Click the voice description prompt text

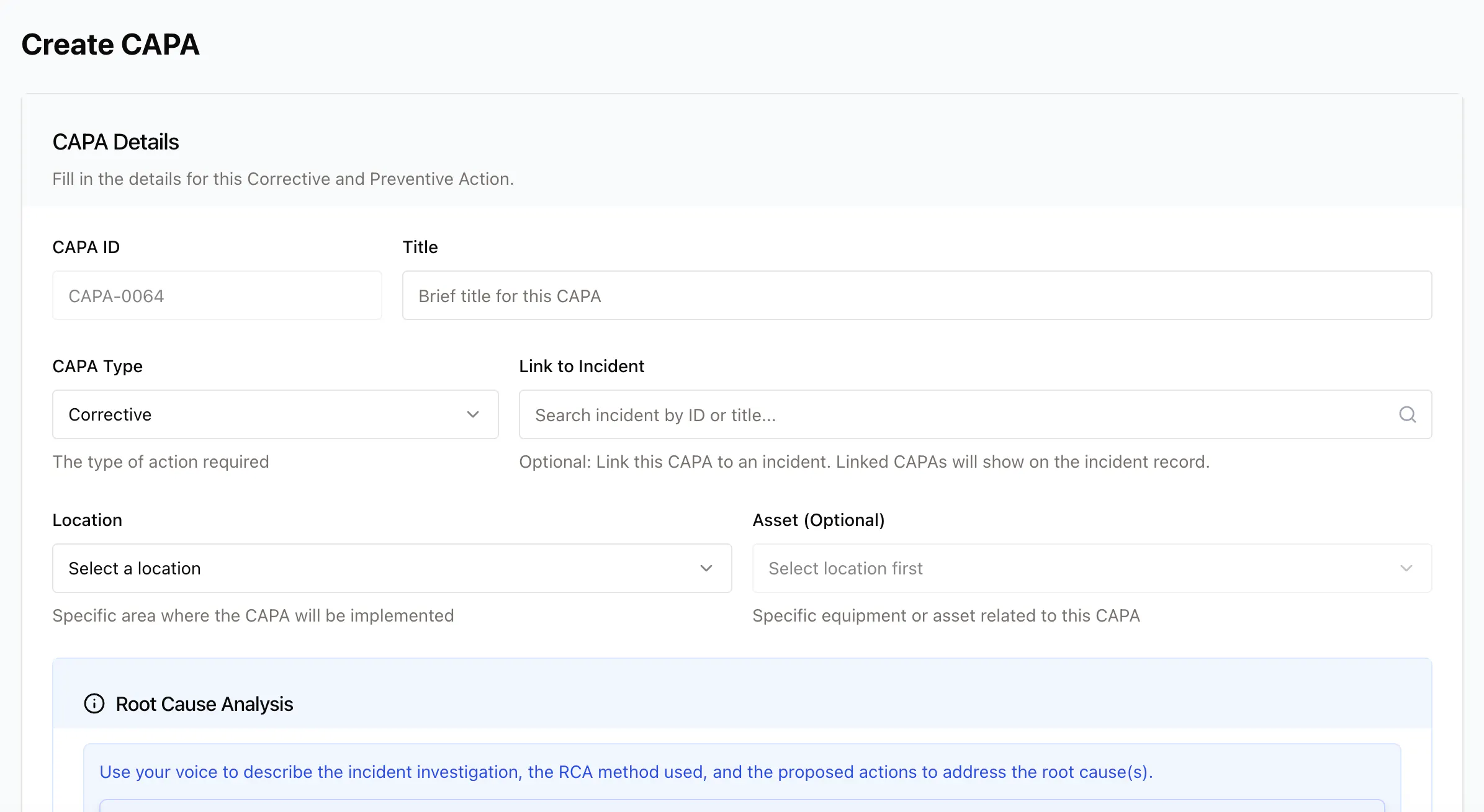pyautogui.click(x=626, y=772)
